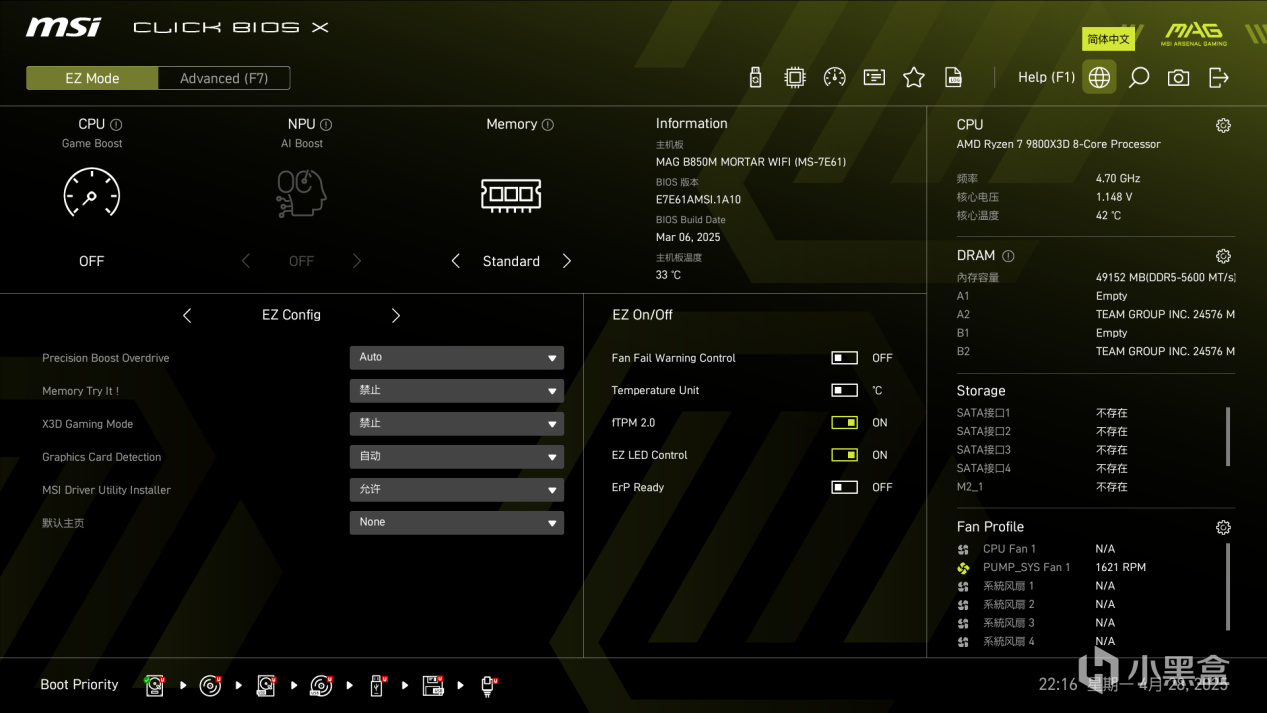Screen dimensions: 1267x713
Task: Click the NPU AI Boost head icon
Action: click(x=301, y=193)
